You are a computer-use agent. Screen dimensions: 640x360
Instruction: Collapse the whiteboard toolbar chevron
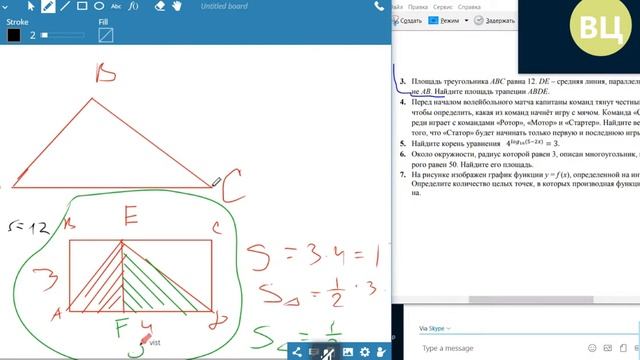tap(4, 7)
